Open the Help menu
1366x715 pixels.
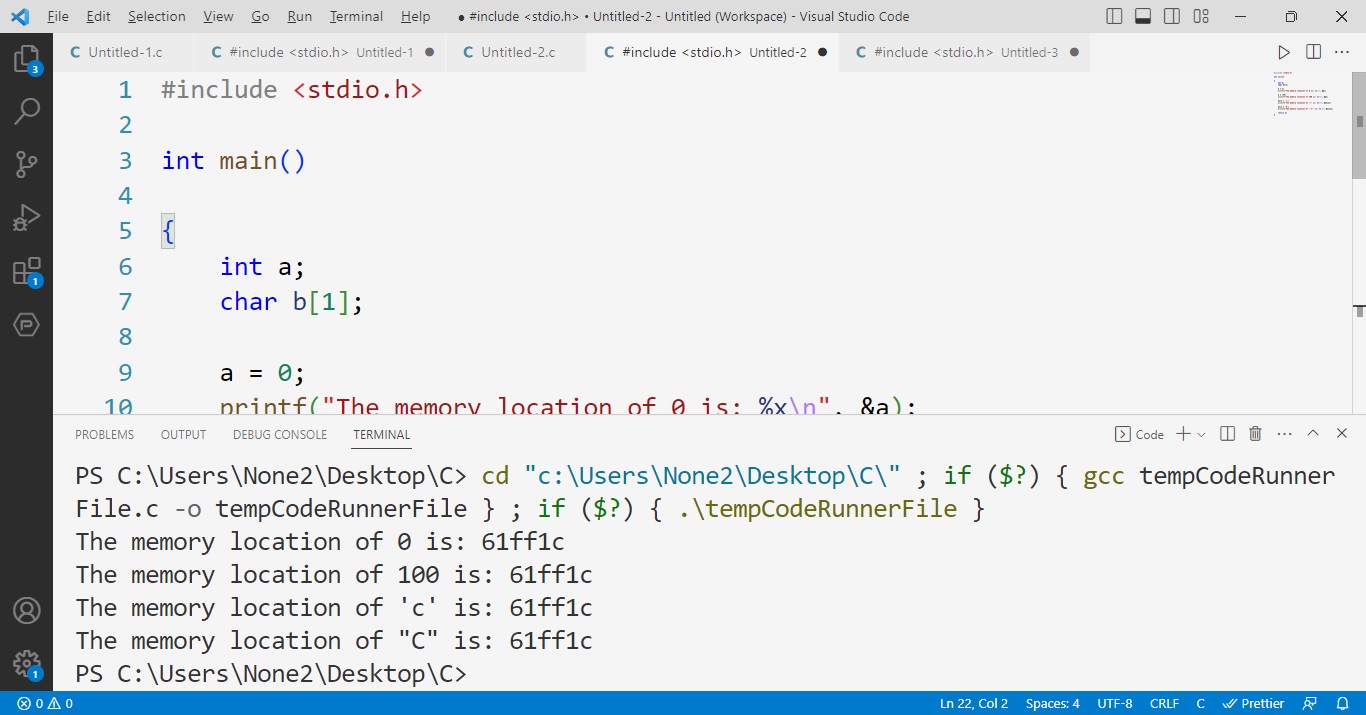pos(415,16)
